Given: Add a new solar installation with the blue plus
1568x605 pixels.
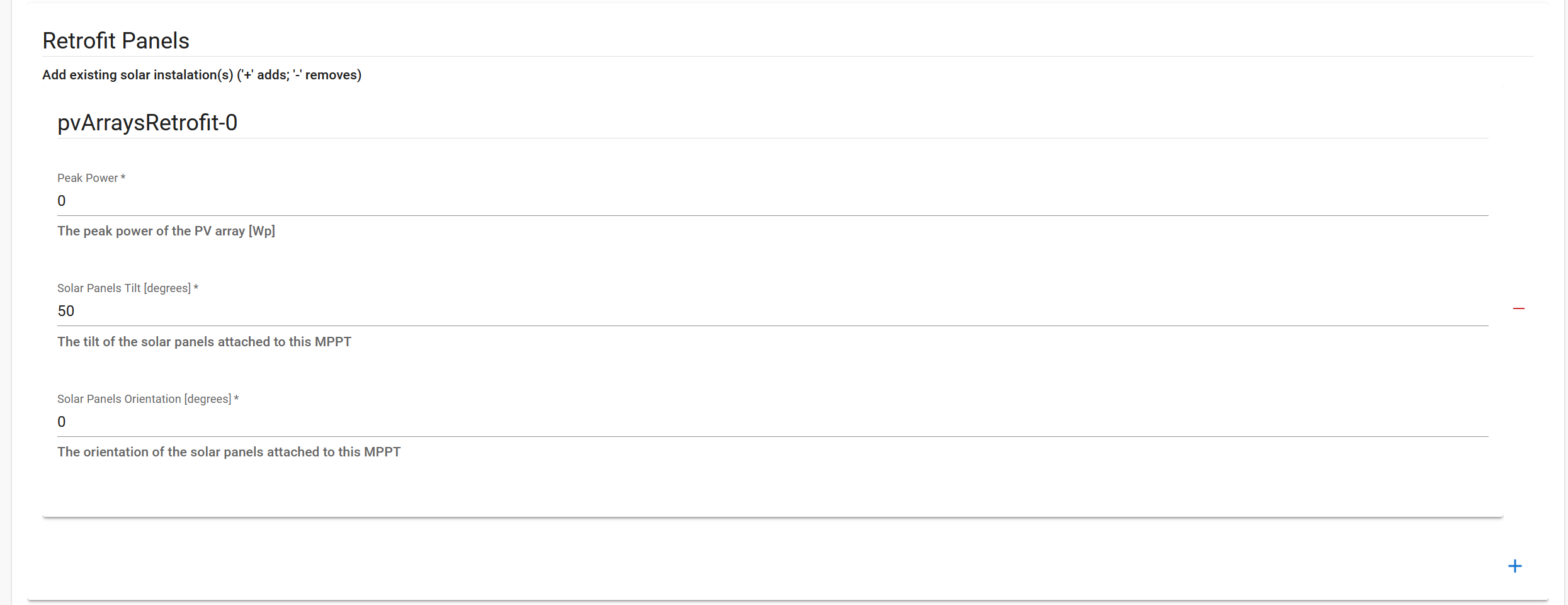Looking at the screenshot, I should pos(1514,566).
